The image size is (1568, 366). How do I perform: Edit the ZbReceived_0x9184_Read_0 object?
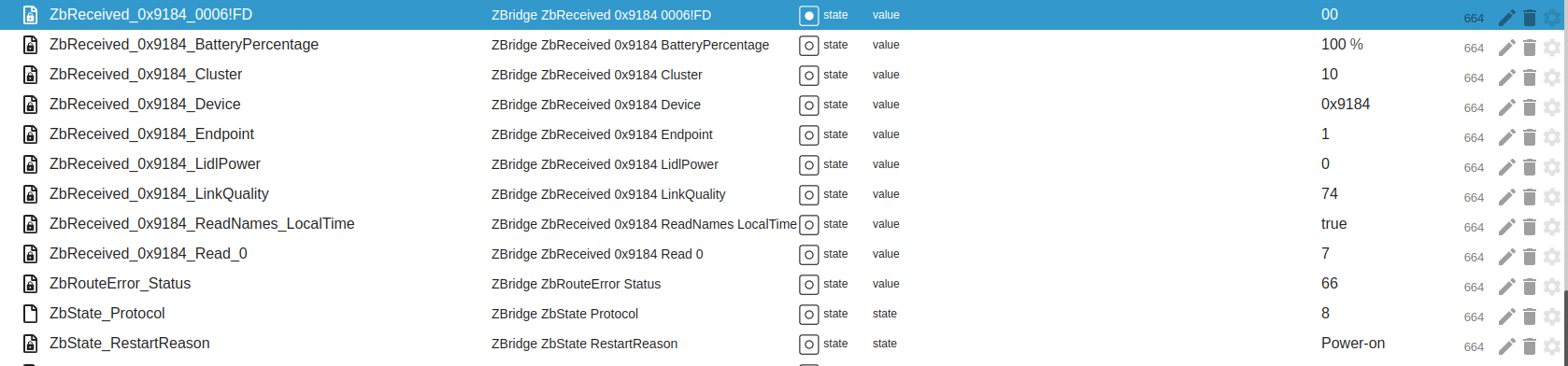coord(1506,257)
